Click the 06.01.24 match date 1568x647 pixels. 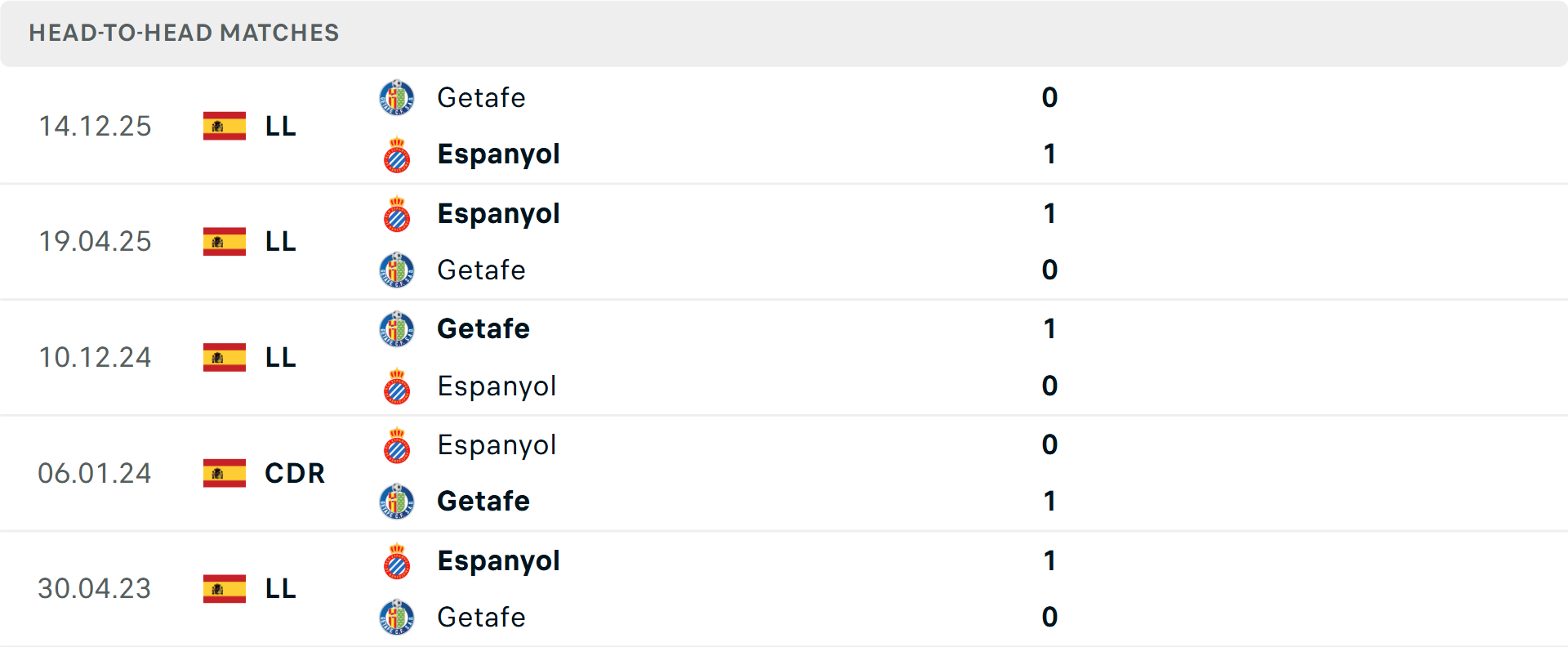click(95, 473)
